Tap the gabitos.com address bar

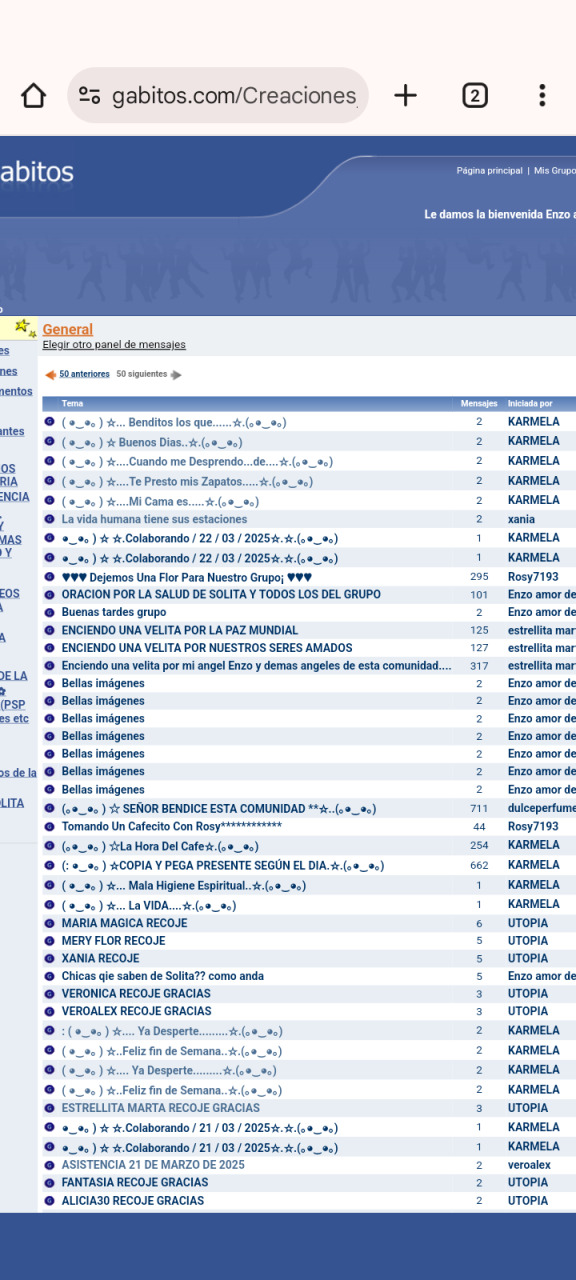[218, 96]
